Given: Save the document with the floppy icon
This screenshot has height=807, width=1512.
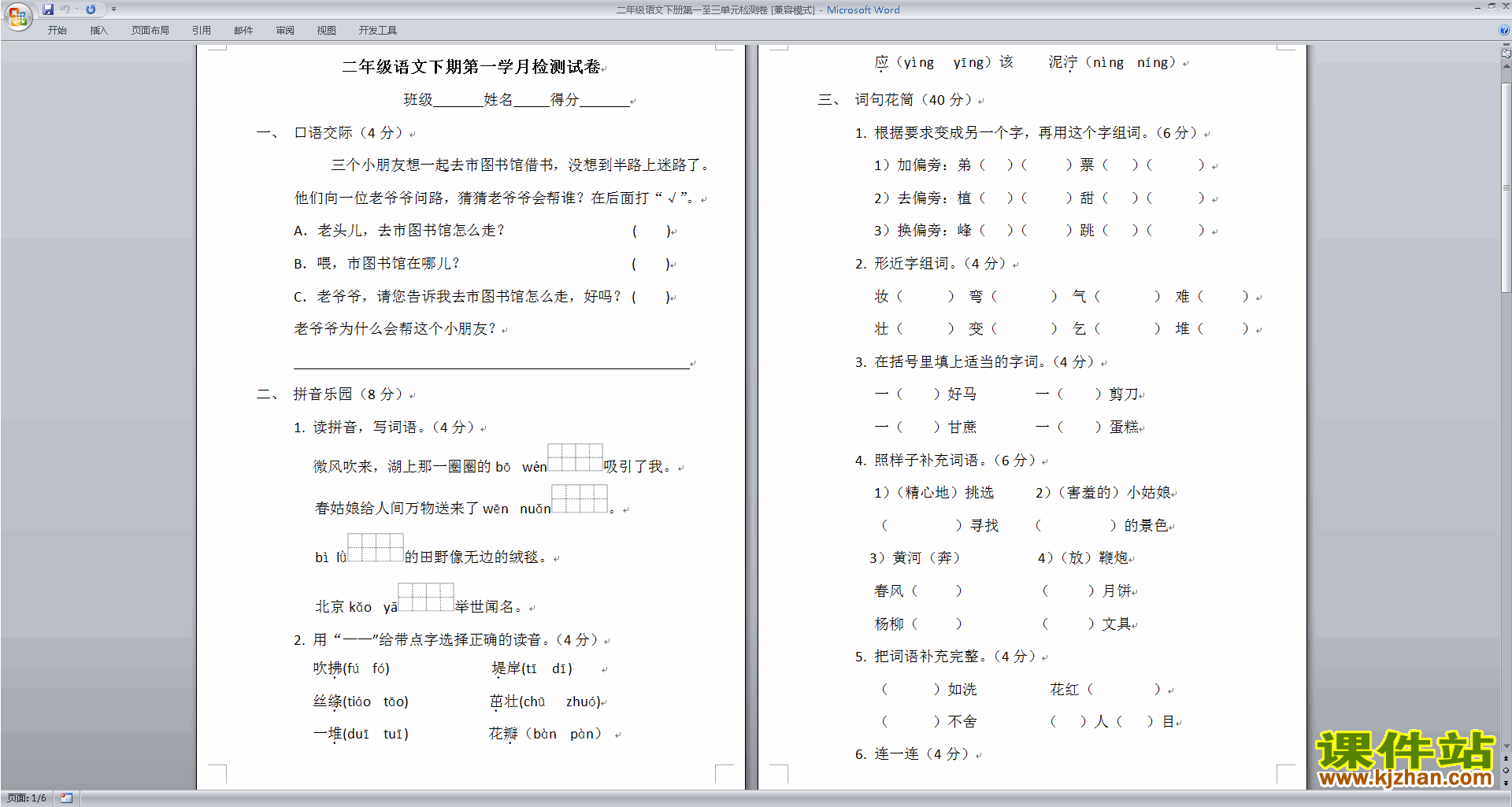Looking at the screenshot, I should (48, 9).
